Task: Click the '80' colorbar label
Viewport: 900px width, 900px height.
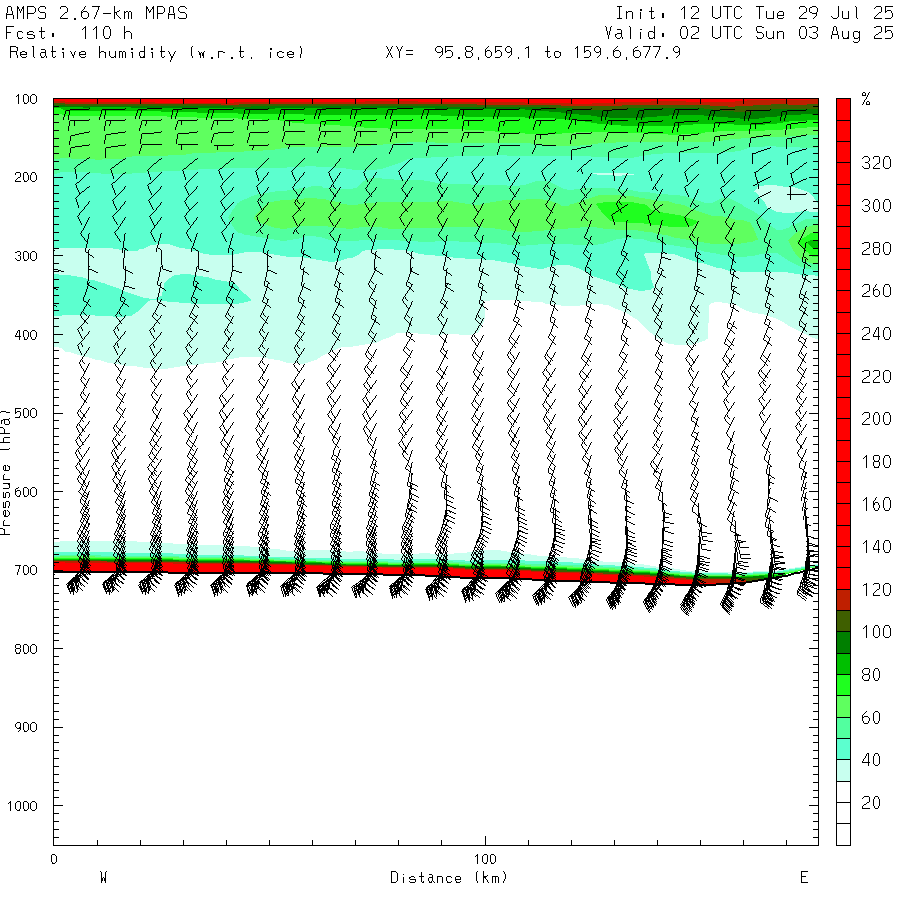Action: click(871, 675)
